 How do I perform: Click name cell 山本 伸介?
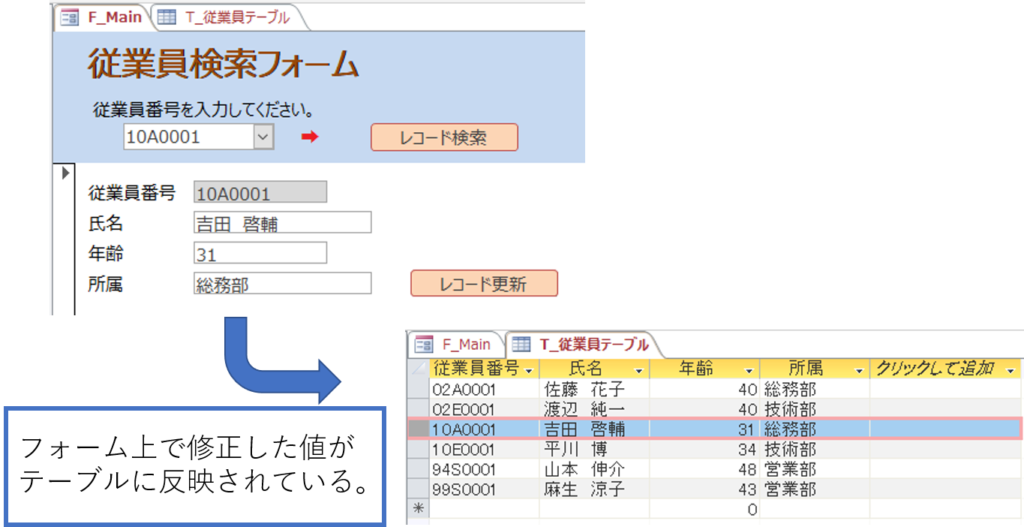[594, 470]
